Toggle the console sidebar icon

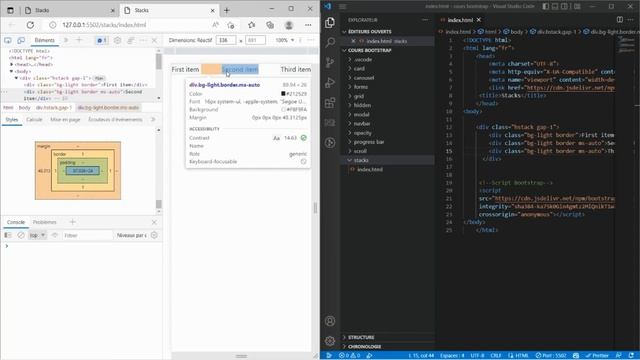(x=8, y=235)
